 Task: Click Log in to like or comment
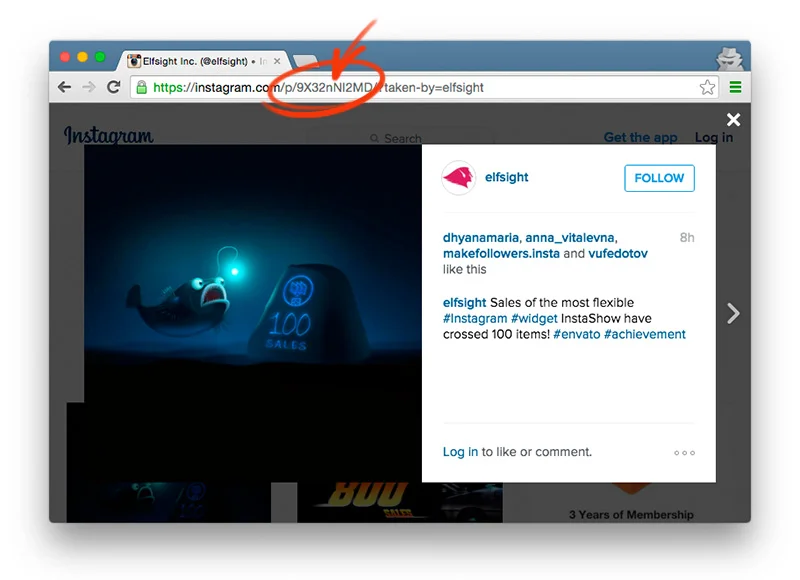pyautogui.click(x=460, y=452)
